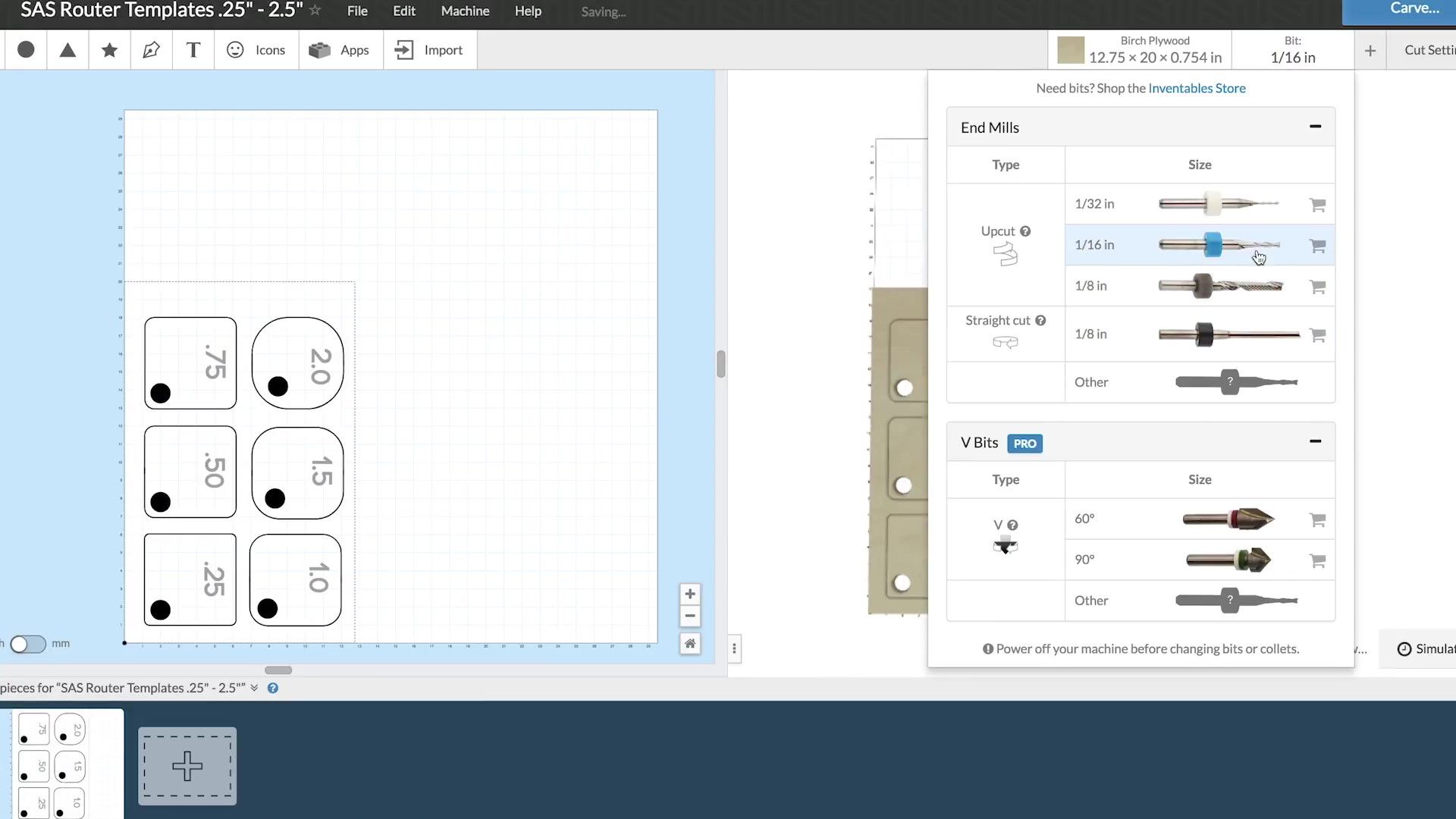Open the Inventables Store link

(x=1197, y=89)
